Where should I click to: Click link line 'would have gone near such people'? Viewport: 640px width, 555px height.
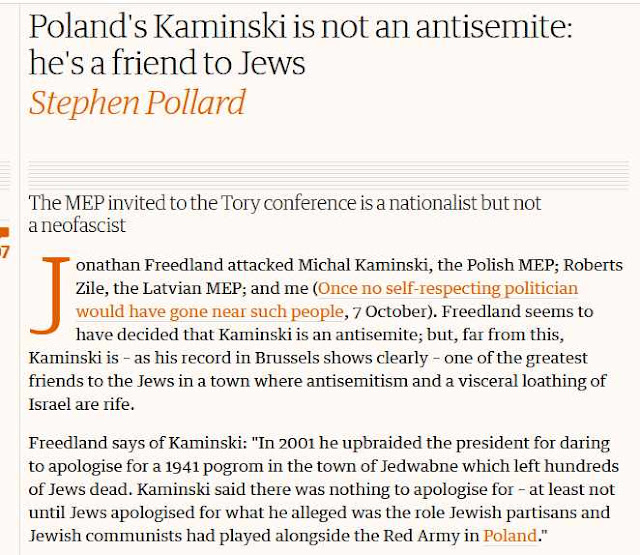point(210,311)
